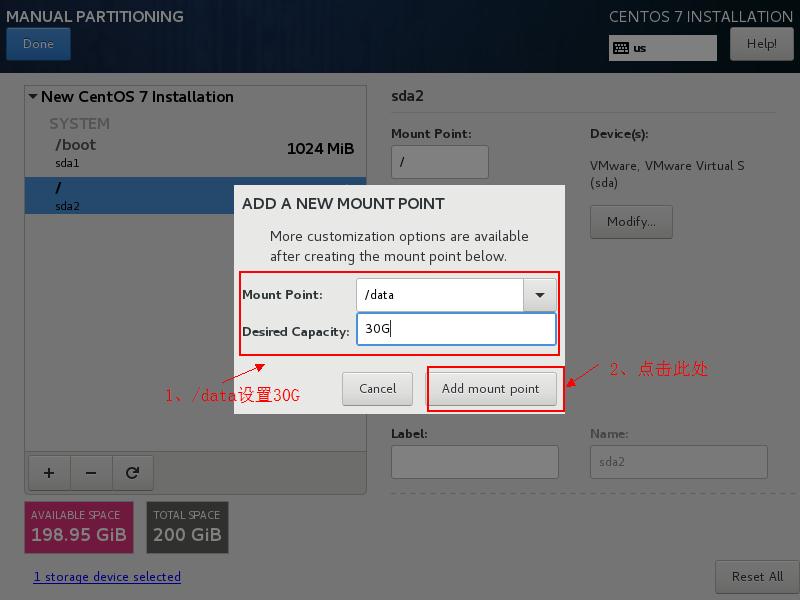Open the 1 storage device selected link
Viewport: 800px width, 600px height.
pos(107,577)
